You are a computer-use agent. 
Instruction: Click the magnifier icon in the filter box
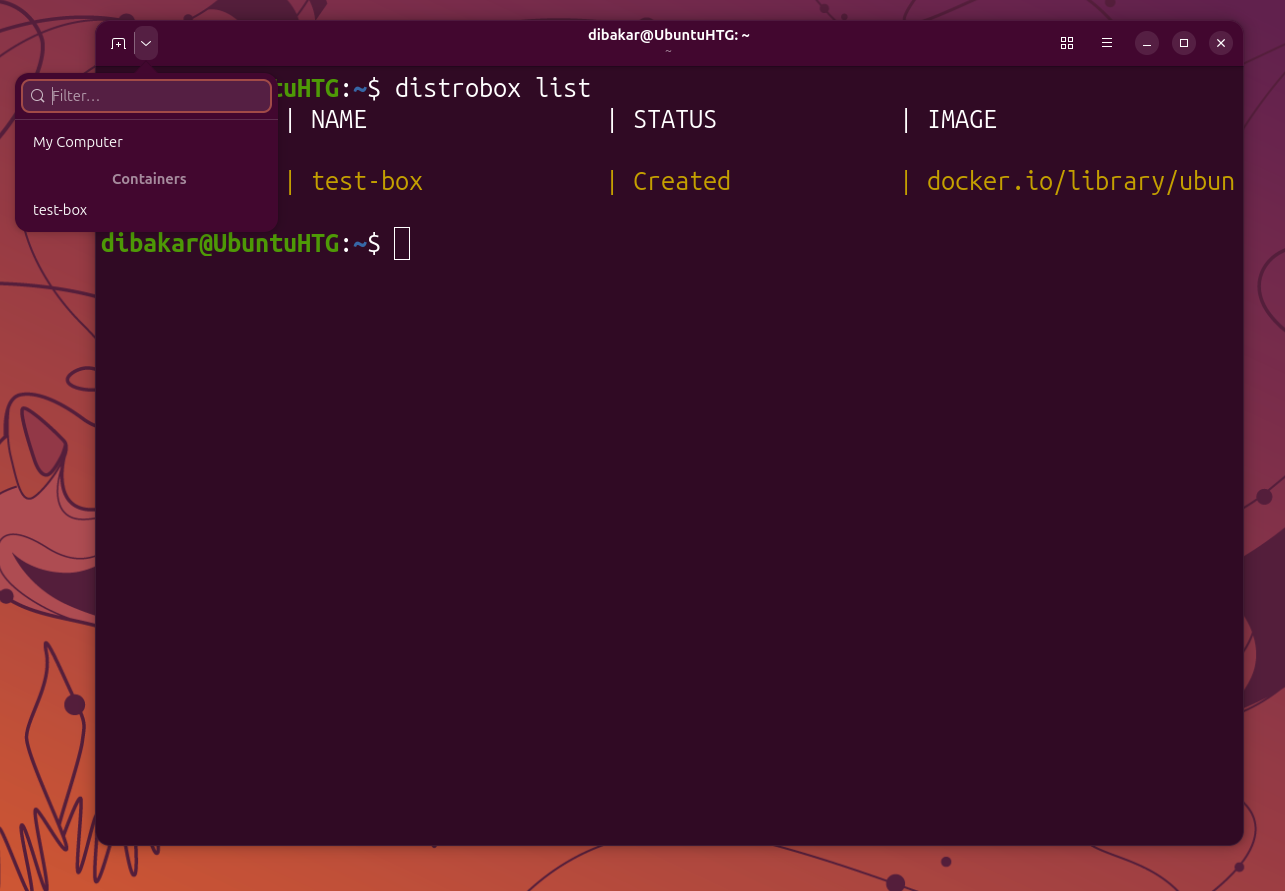[x=38, y=96]
